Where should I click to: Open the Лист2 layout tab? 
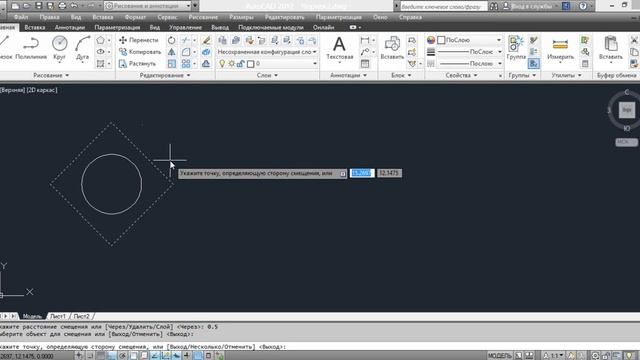(81, 316)
